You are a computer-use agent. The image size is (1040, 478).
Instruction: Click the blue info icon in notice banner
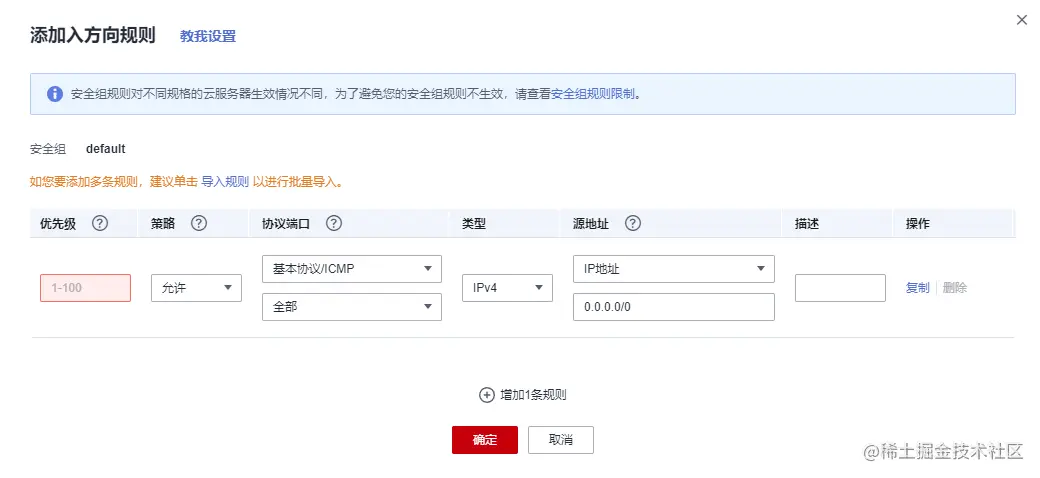pyautogui.click(x=55, y=93)
